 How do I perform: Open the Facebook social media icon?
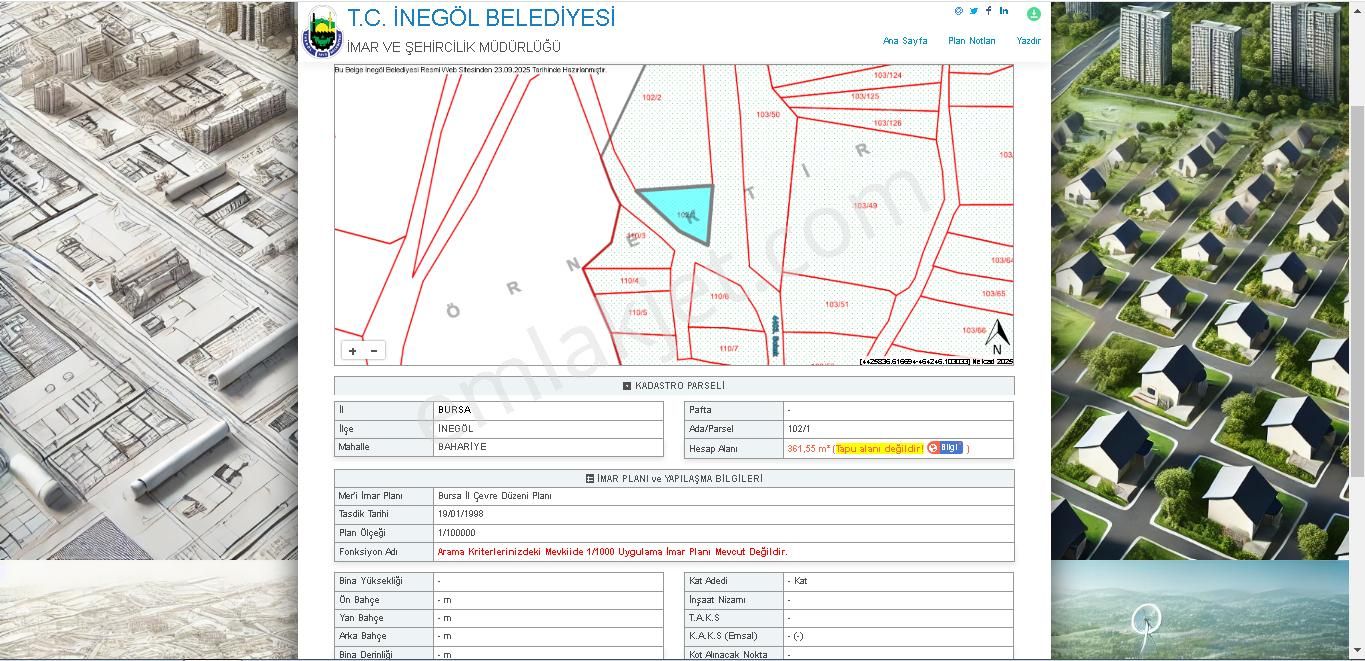(988, 11)
